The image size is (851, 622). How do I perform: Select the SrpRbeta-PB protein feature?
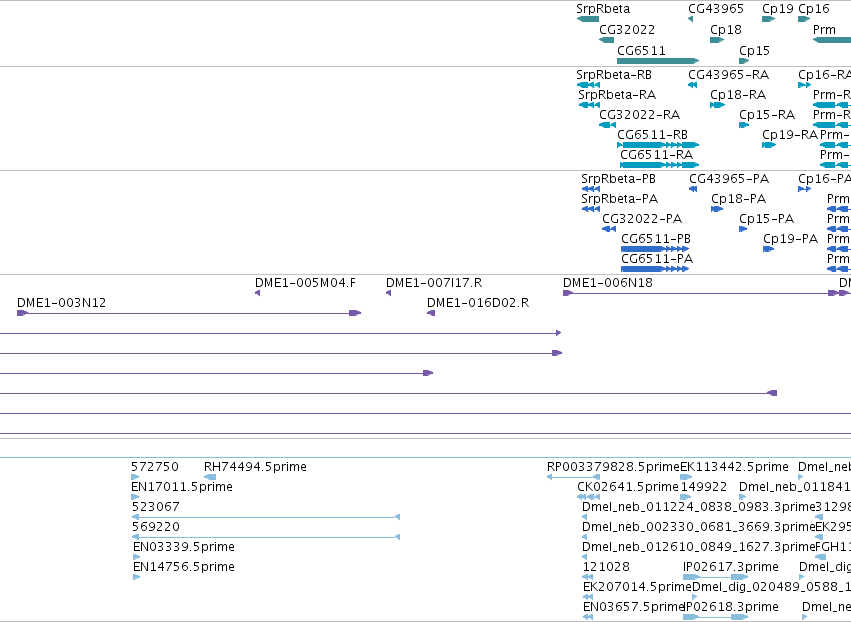(590, 189)
